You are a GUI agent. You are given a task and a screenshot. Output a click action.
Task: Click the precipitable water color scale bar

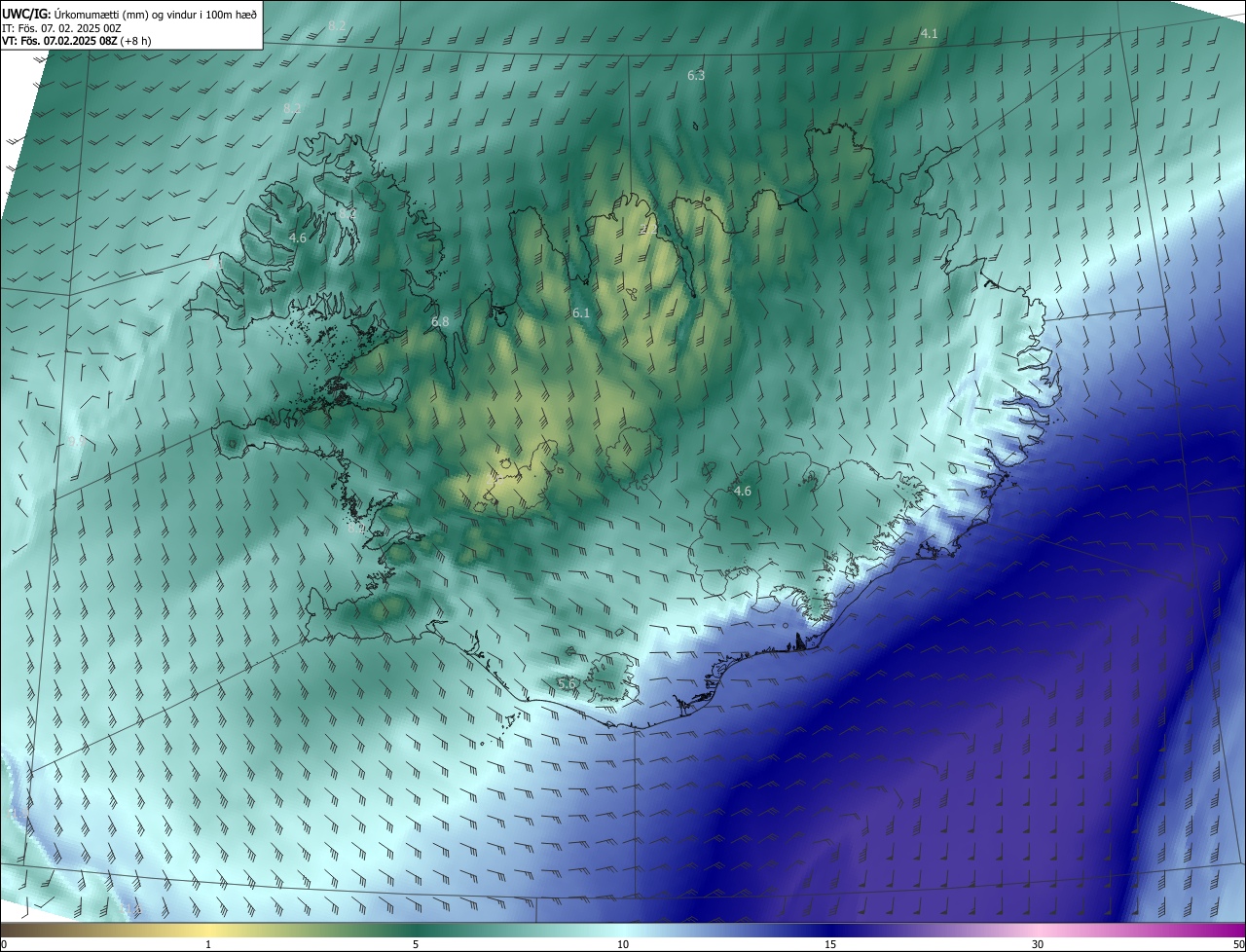point(623,930)
